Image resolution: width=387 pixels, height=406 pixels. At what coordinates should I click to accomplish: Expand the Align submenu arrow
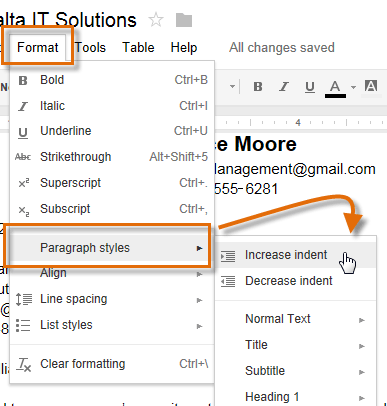pyautogui.click(x=199, y=274)
